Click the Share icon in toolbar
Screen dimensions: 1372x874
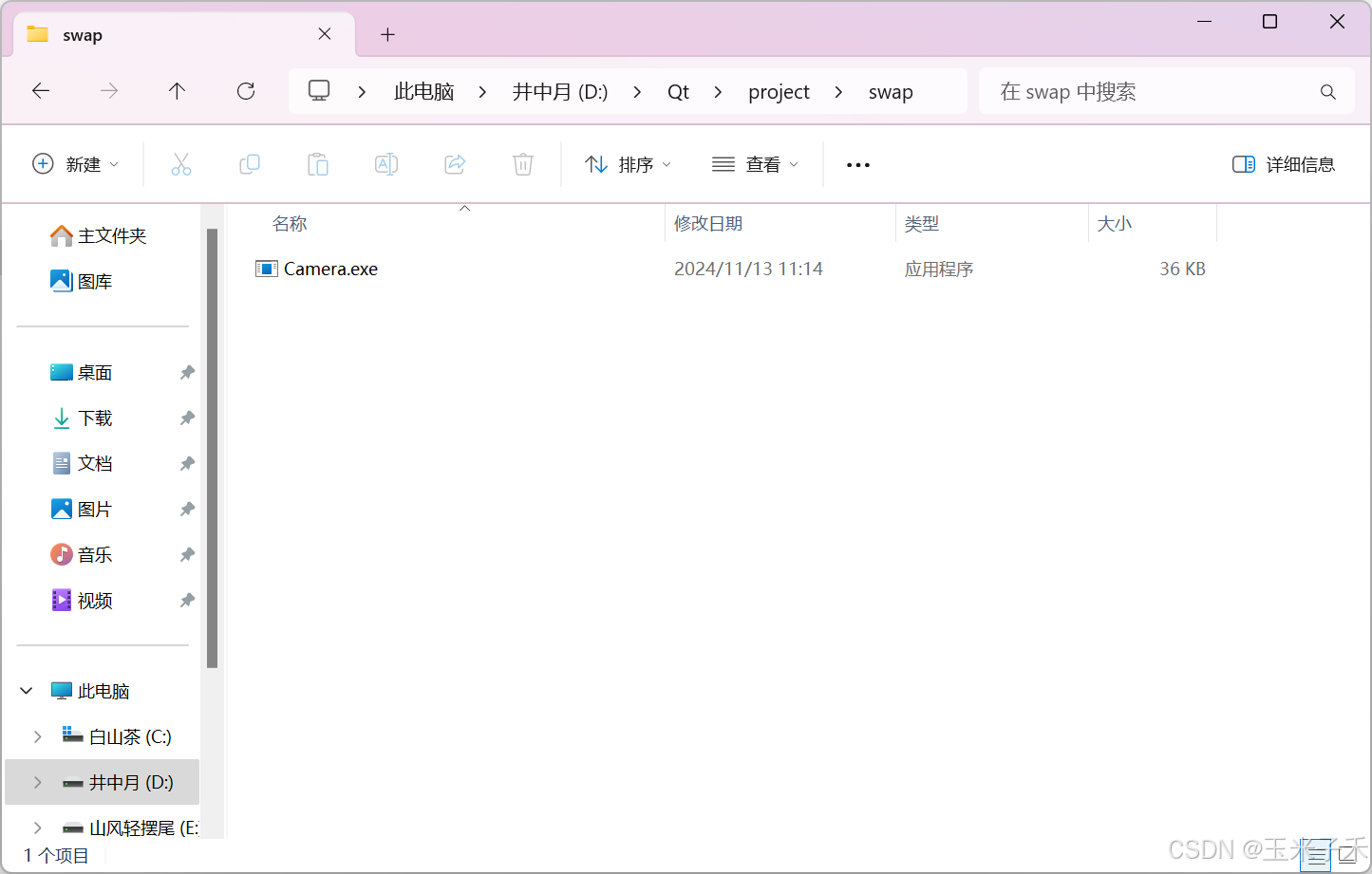point(455,164)
